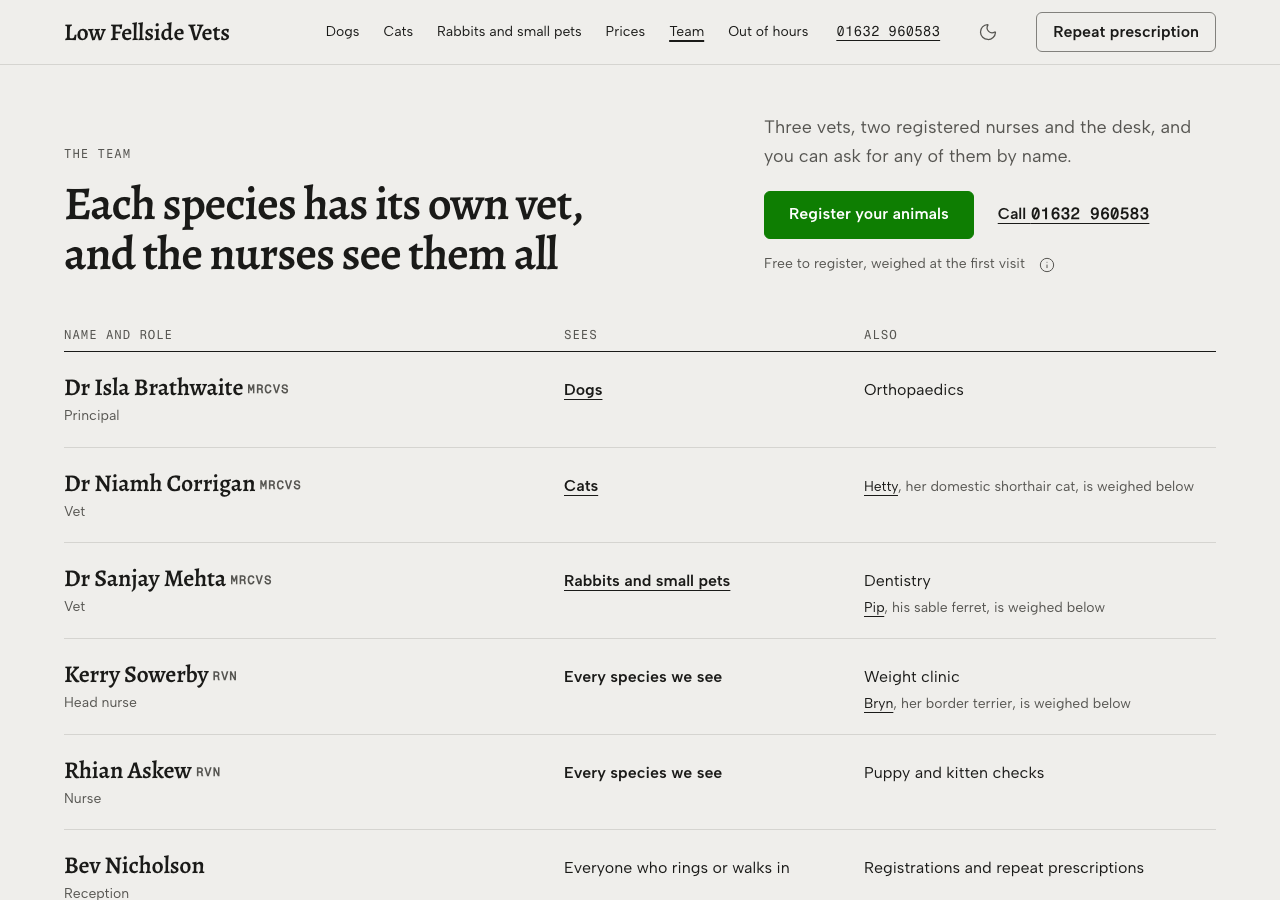Open the Out of hours page
The width and height of the screenshot is (1280, 900).
(768, 32)
